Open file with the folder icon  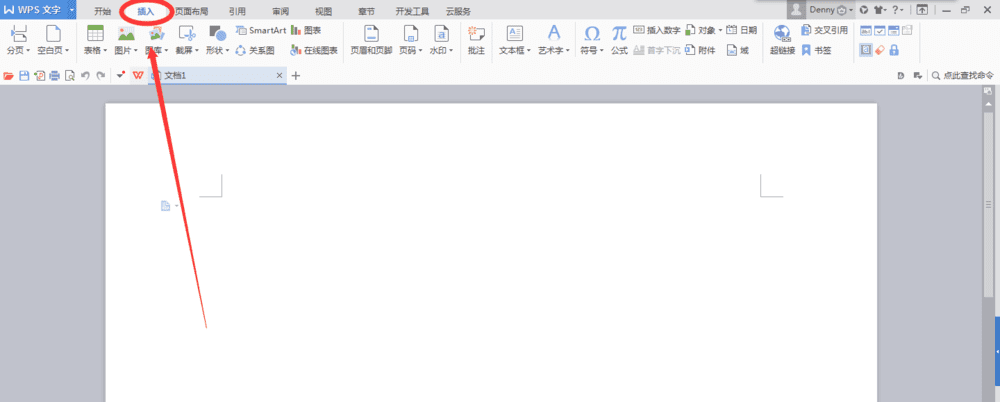click(8, 75)
